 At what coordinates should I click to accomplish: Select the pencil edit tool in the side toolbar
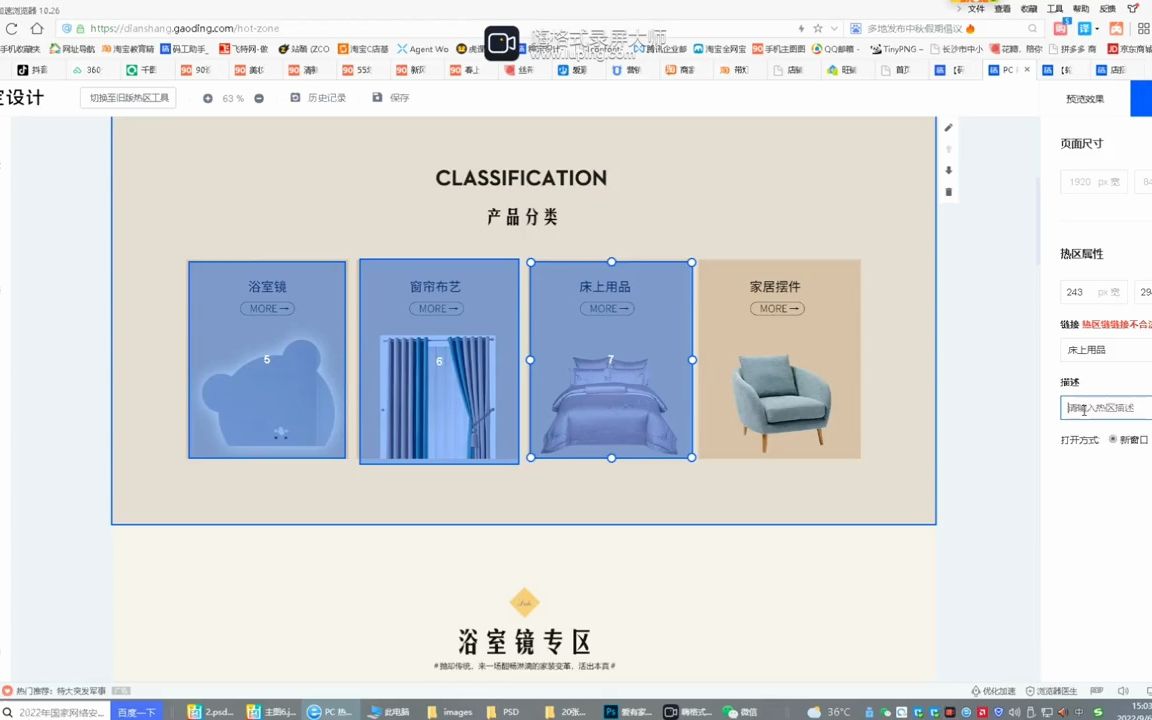(948, 128)
